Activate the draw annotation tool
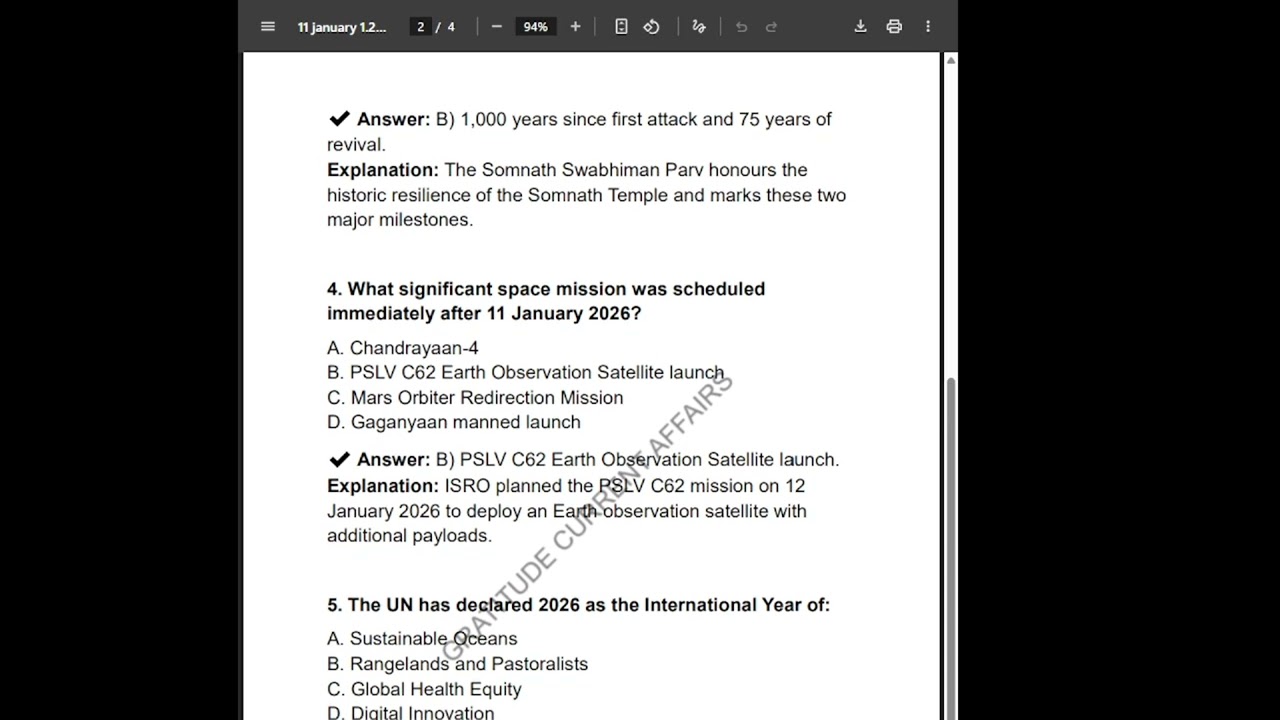 (699, 27)
